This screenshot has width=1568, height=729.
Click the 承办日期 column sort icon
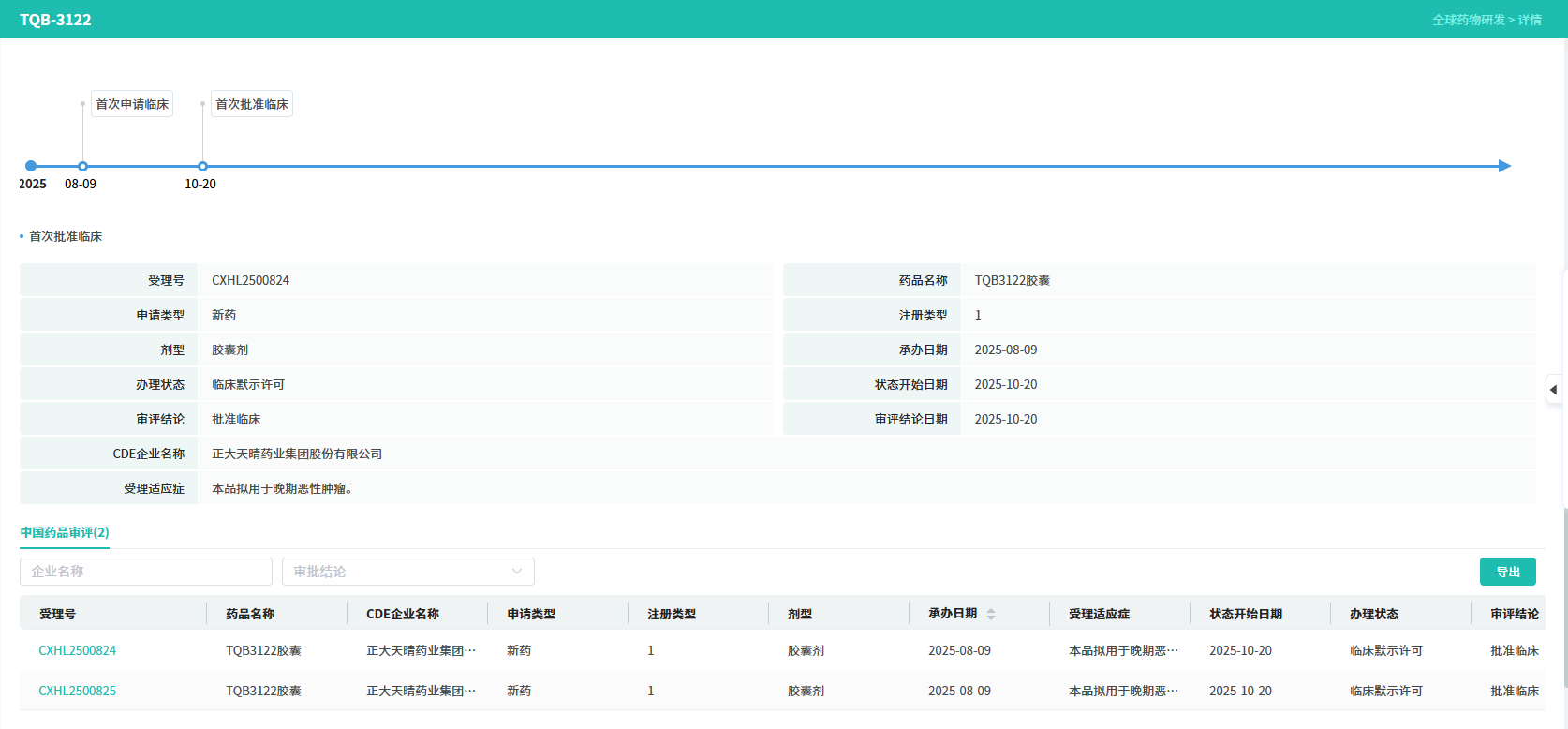point(991,614)
